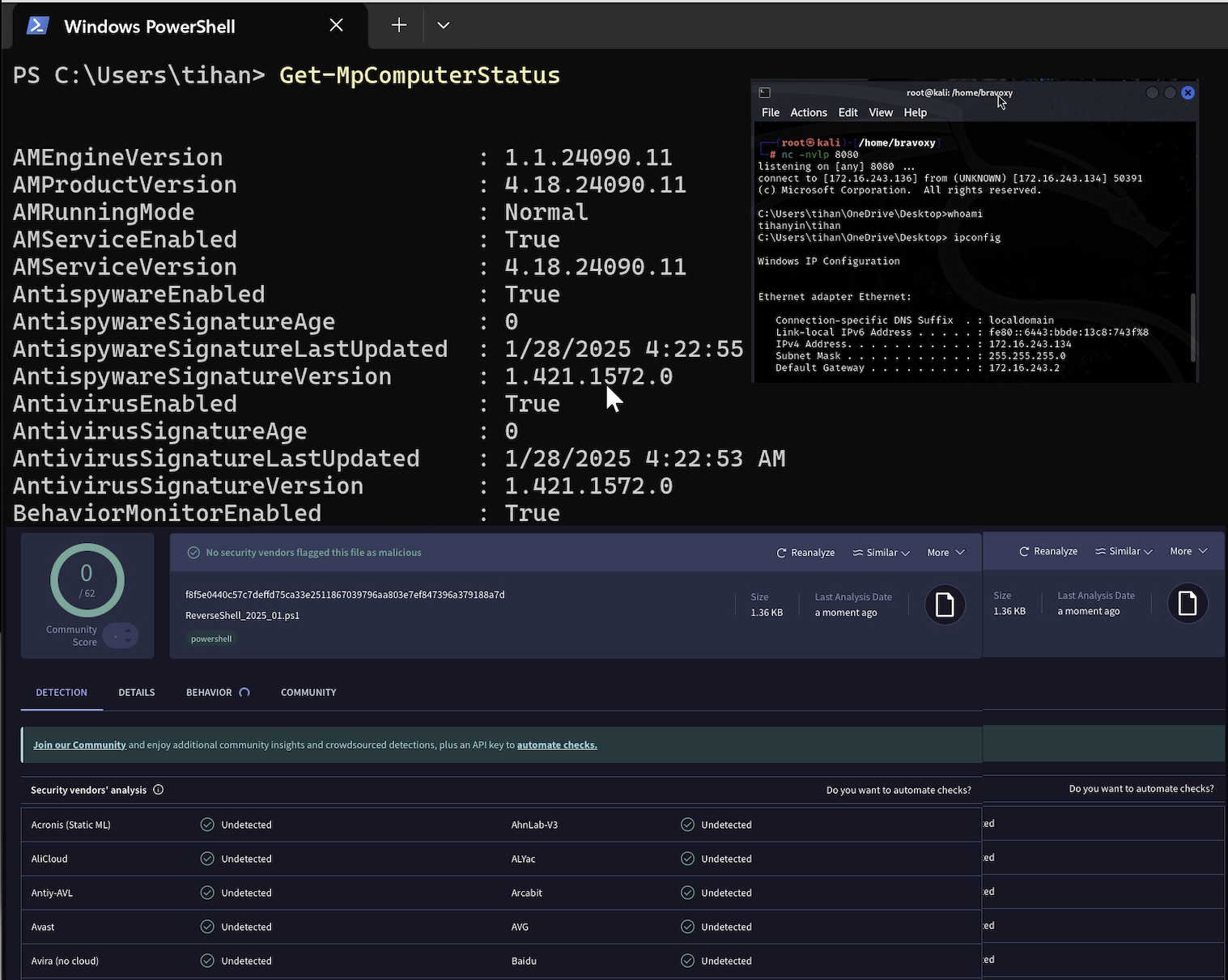
Task: Click 'Do you want to automate checks?' in background panel
Action: pyautogui.click(x=1141, y=789)
